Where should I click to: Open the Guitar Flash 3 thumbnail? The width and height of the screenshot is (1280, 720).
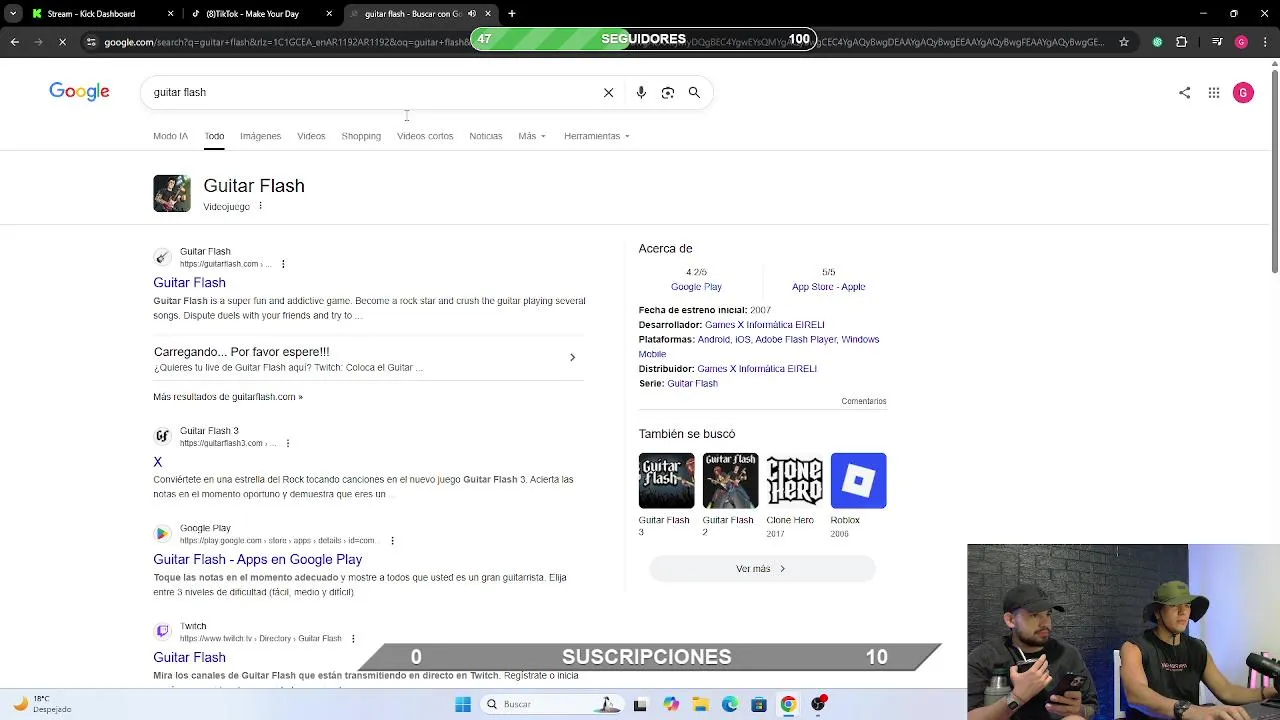click(x=666, y=481)
